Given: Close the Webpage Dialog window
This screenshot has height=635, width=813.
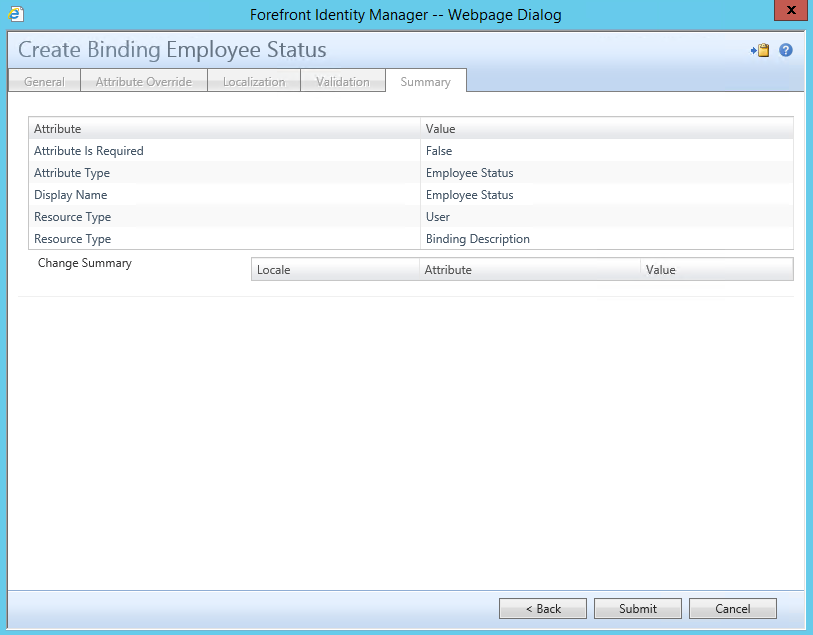Looking at the screenshot, I should (x=791, y=10).
